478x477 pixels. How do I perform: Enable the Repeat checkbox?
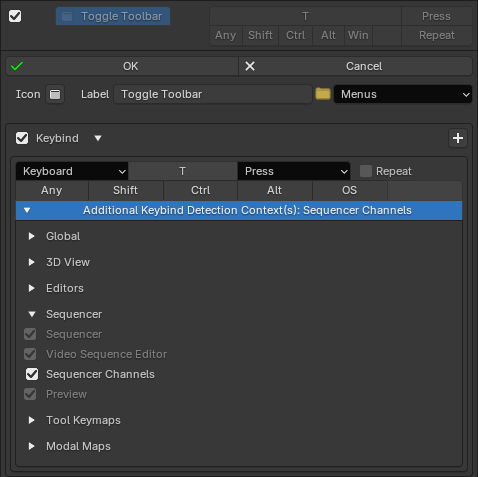pos(366,171)
